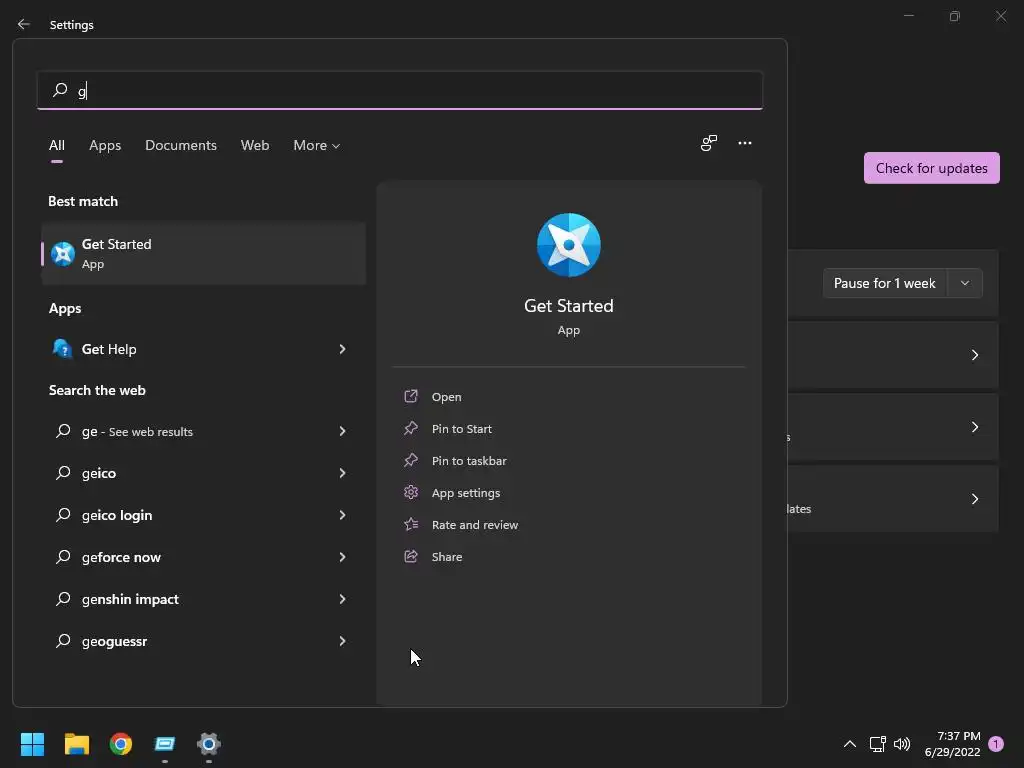Click Share in the preview pane
The image size is (1024, 768).
point(447,556)
